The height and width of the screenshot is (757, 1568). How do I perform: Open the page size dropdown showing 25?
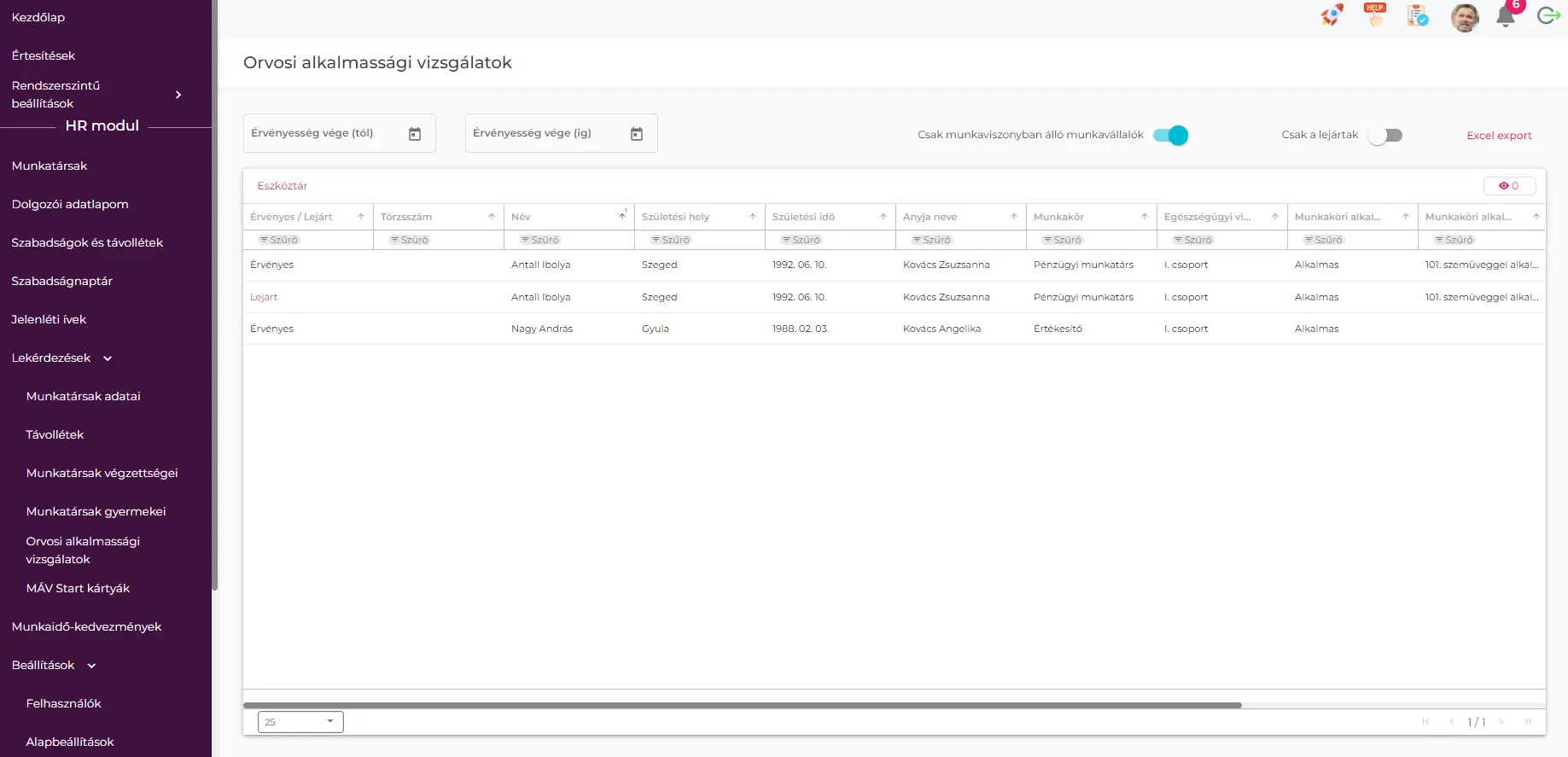pyautogui.click(x=300, y=722)
